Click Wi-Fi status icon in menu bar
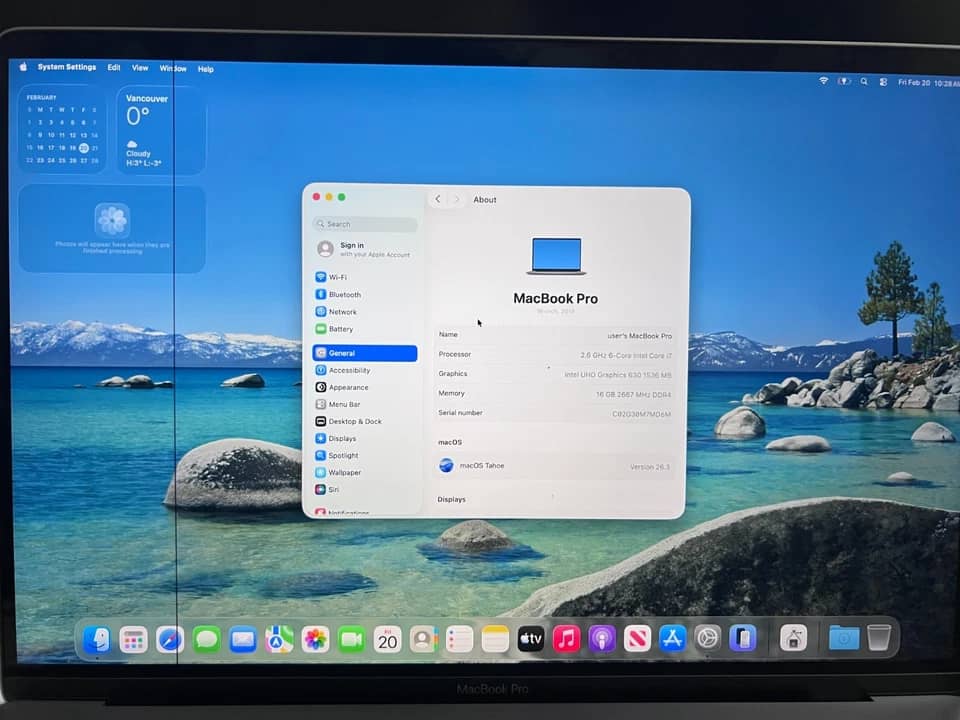 pyautogui.click(x=823, y=81)
